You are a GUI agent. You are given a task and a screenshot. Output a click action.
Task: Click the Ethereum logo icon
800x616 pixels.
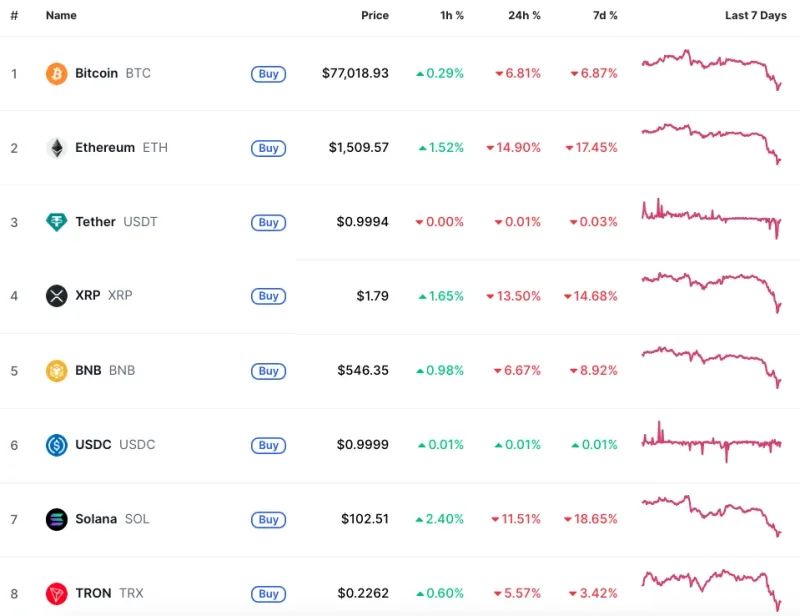pyautogui.click(x=56, y=147)
